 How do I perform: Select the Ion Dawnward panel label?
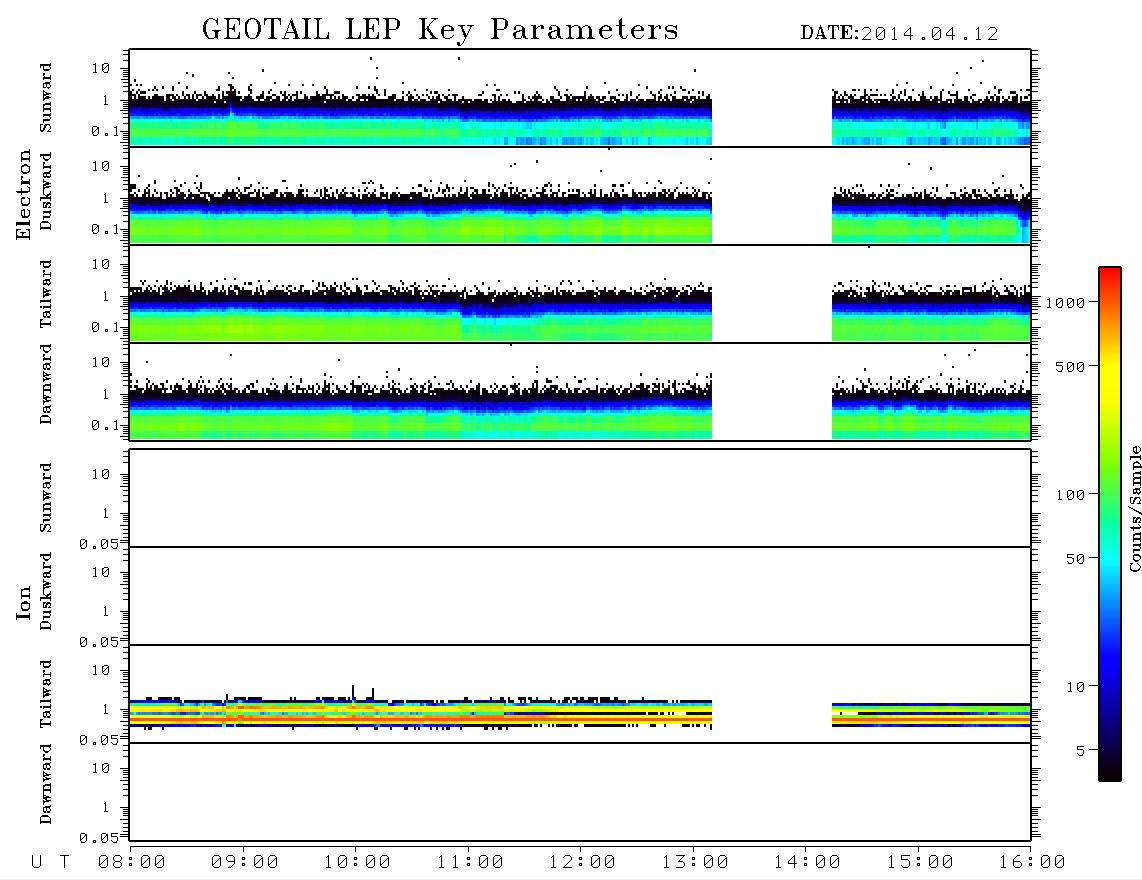(x=46, y=784)
